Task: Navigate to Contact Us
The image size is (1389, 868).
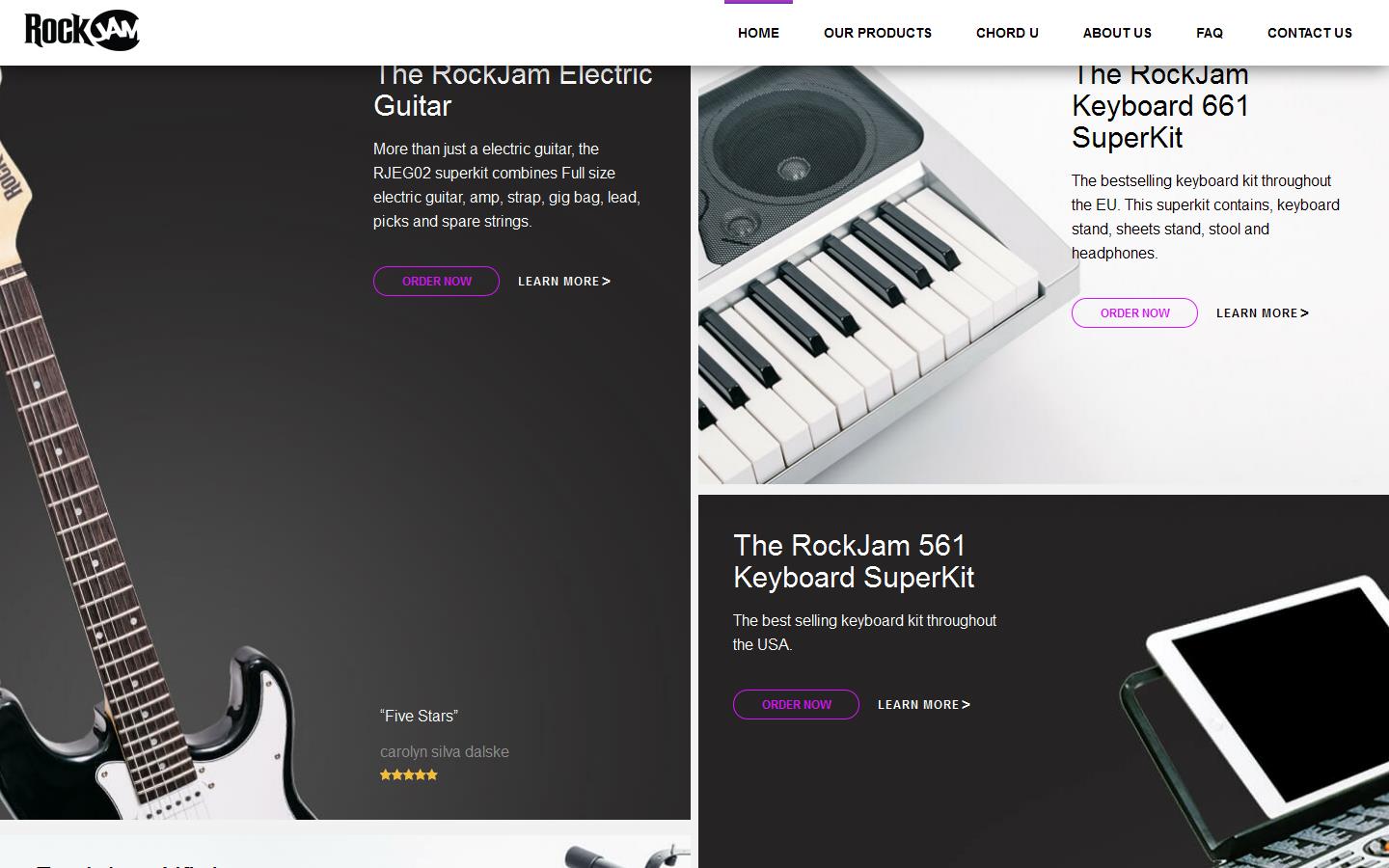Action: (x=1309, y=33)
